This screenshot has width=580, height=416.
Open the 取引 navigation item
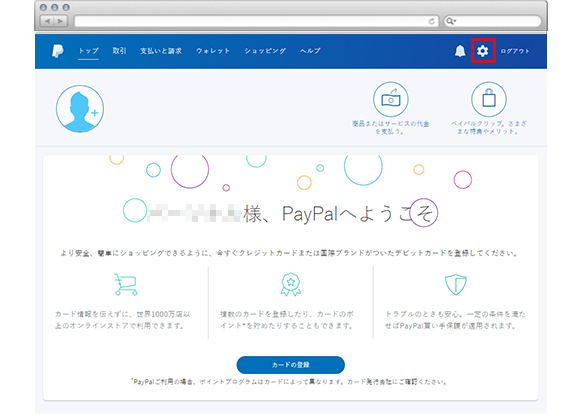(119, 51)
